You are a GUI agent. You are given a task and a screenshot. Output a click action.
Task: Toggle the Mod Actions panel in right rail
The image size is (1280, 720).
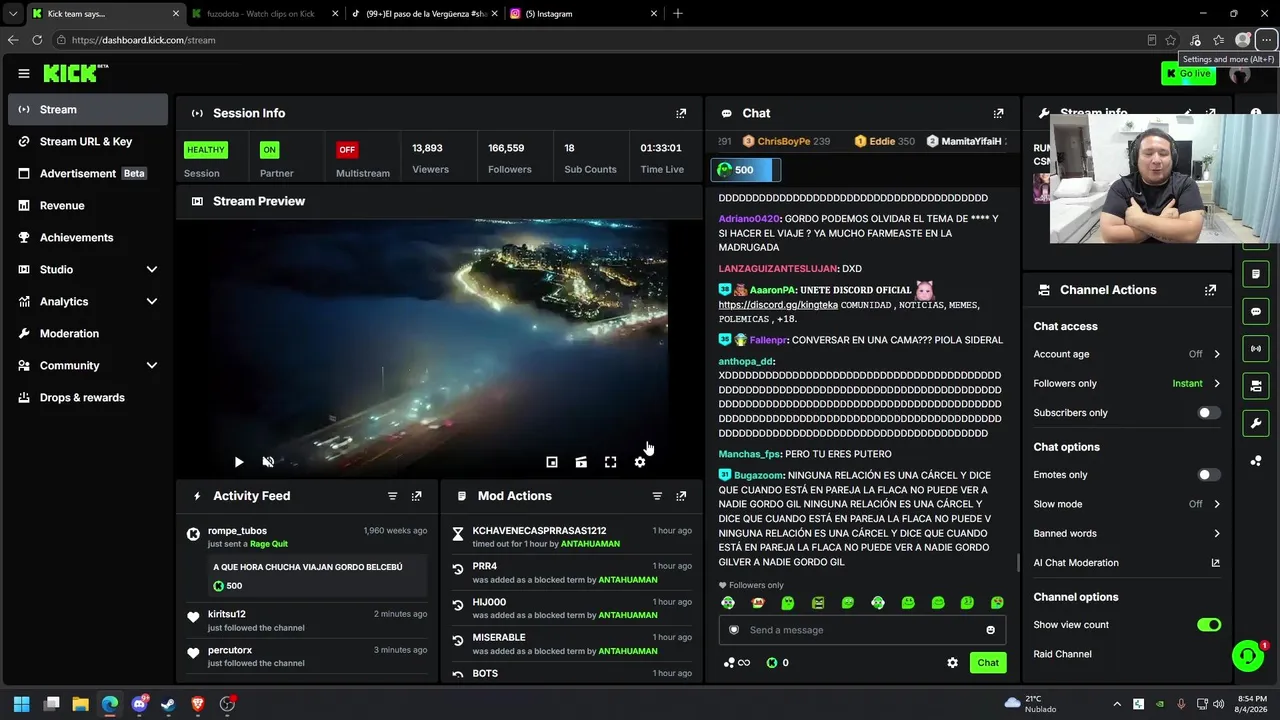[1256, 274]
